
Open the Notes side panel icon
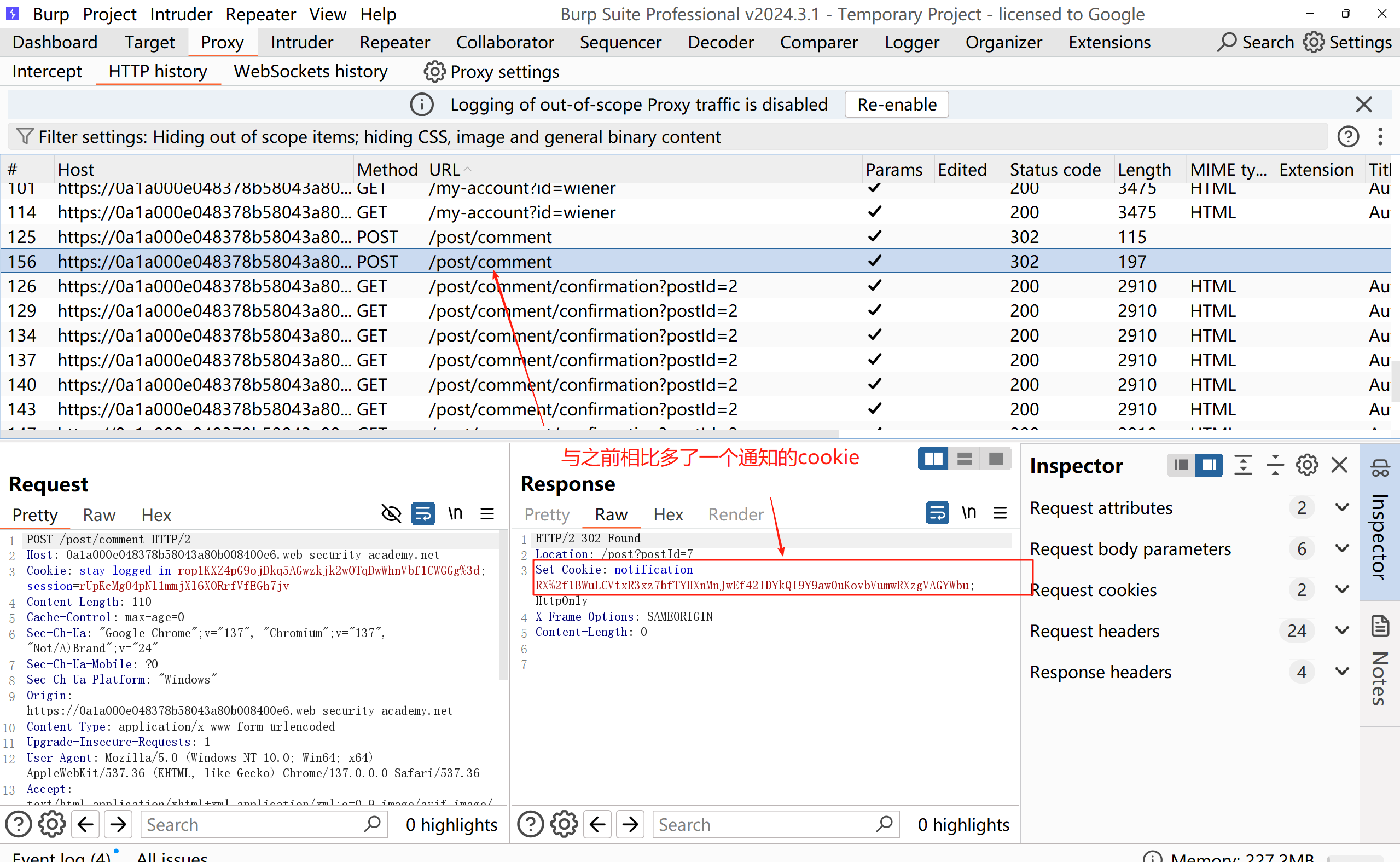1380,626
